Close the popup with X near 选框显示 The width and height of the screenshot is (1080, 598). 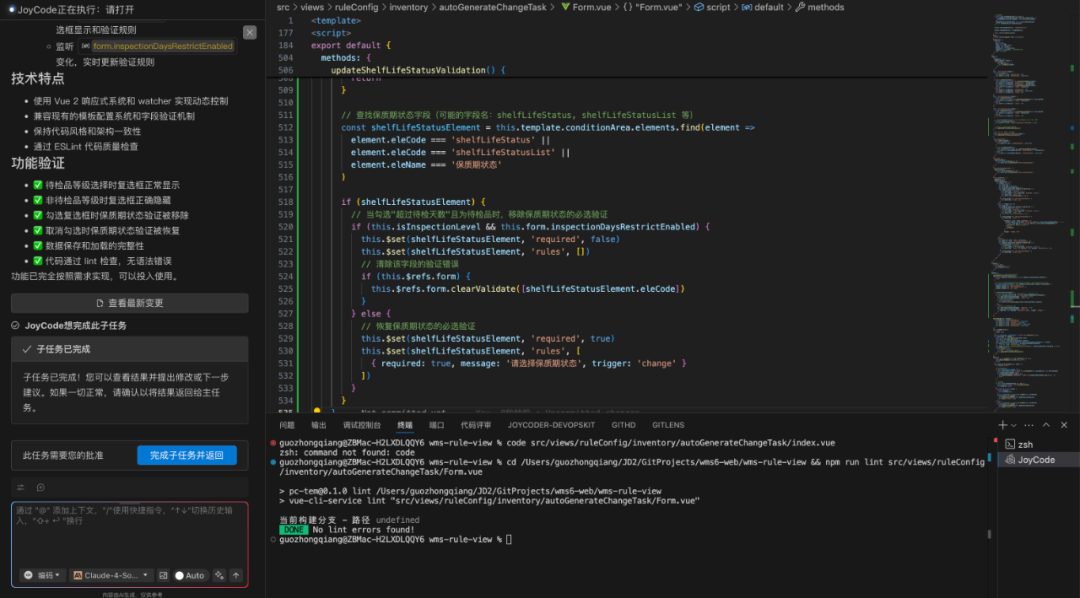pyautogui.click(x=250, y=32)
